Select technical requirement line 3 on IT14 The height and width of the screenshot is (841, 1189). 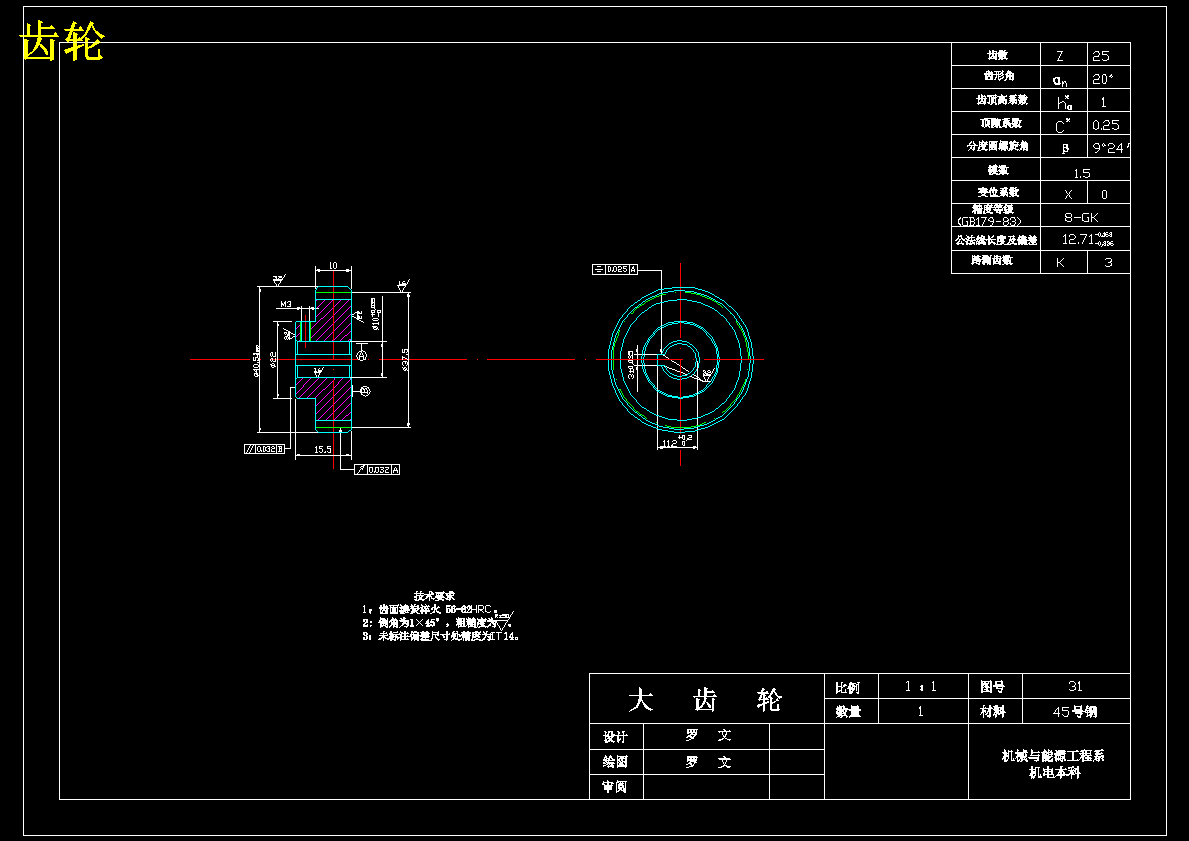coord(441,636)
